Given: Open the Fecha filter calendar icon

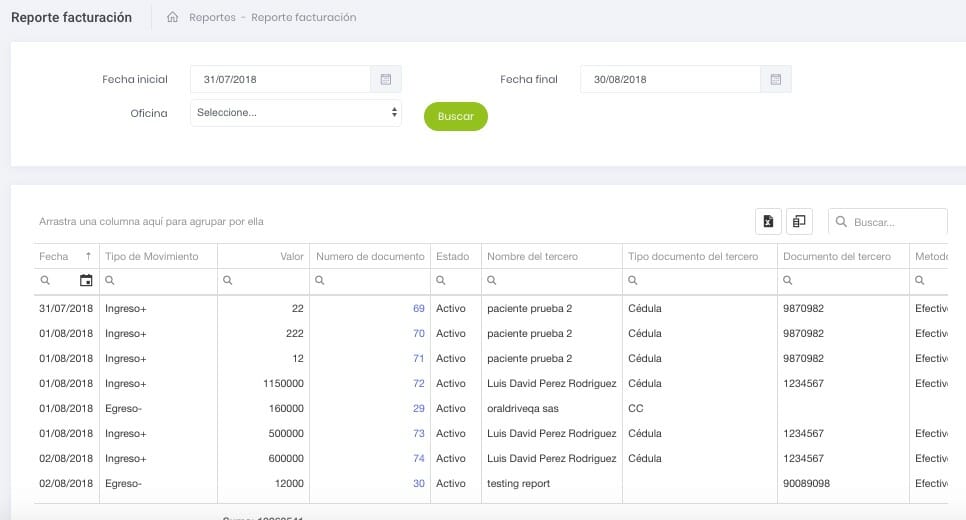Looking at the screenshot, I should point(86,281).
